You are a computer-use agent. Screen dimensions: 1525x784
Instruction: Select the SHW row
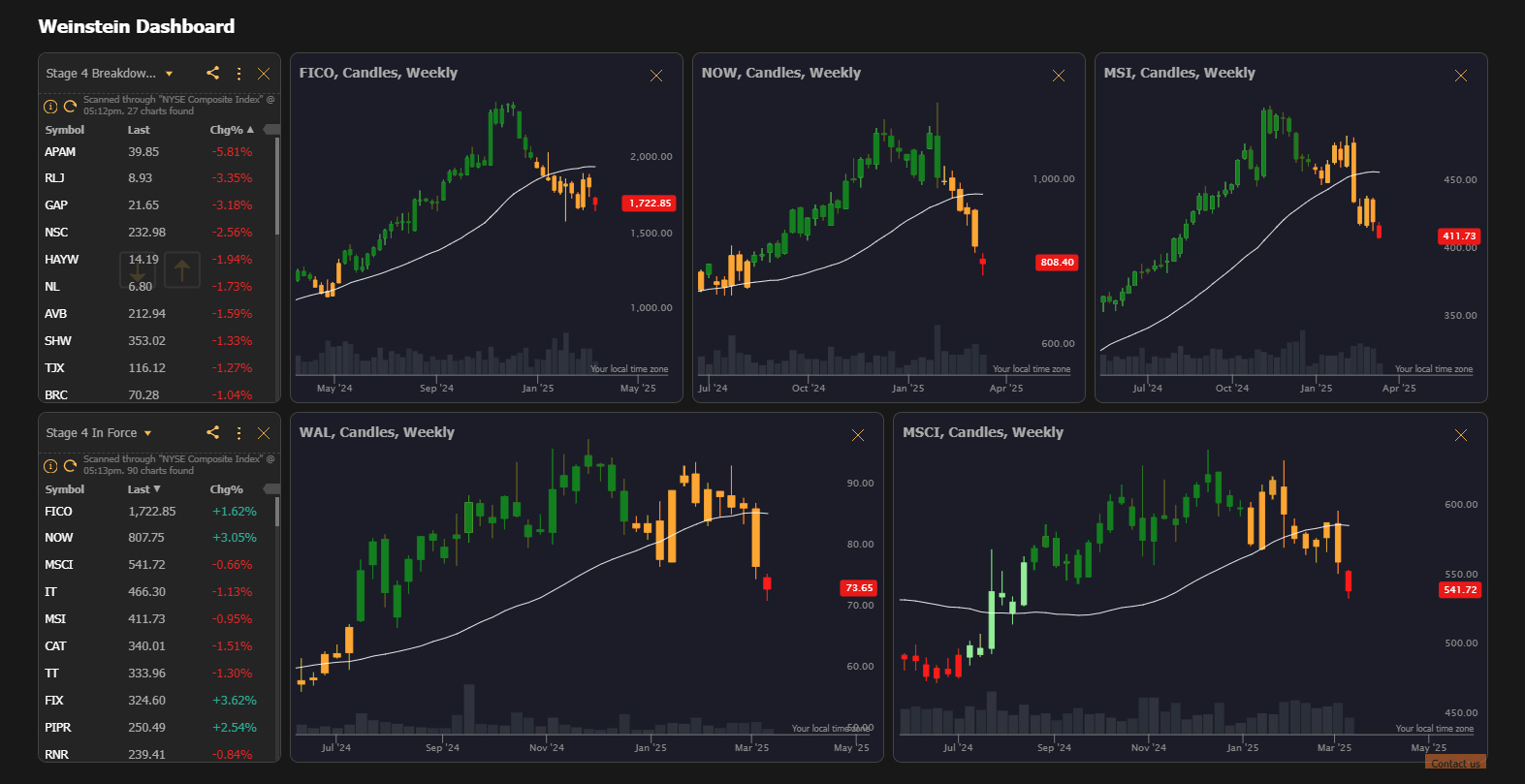pos(155,341)
